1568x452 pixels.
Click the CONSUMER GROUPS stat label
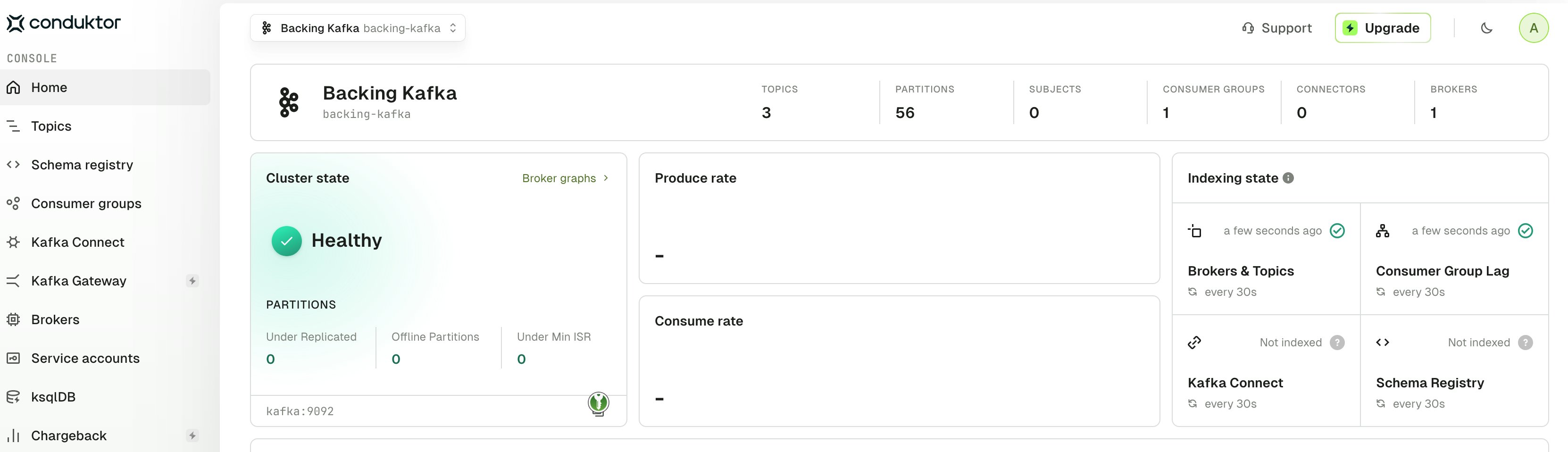[1214, 89]
